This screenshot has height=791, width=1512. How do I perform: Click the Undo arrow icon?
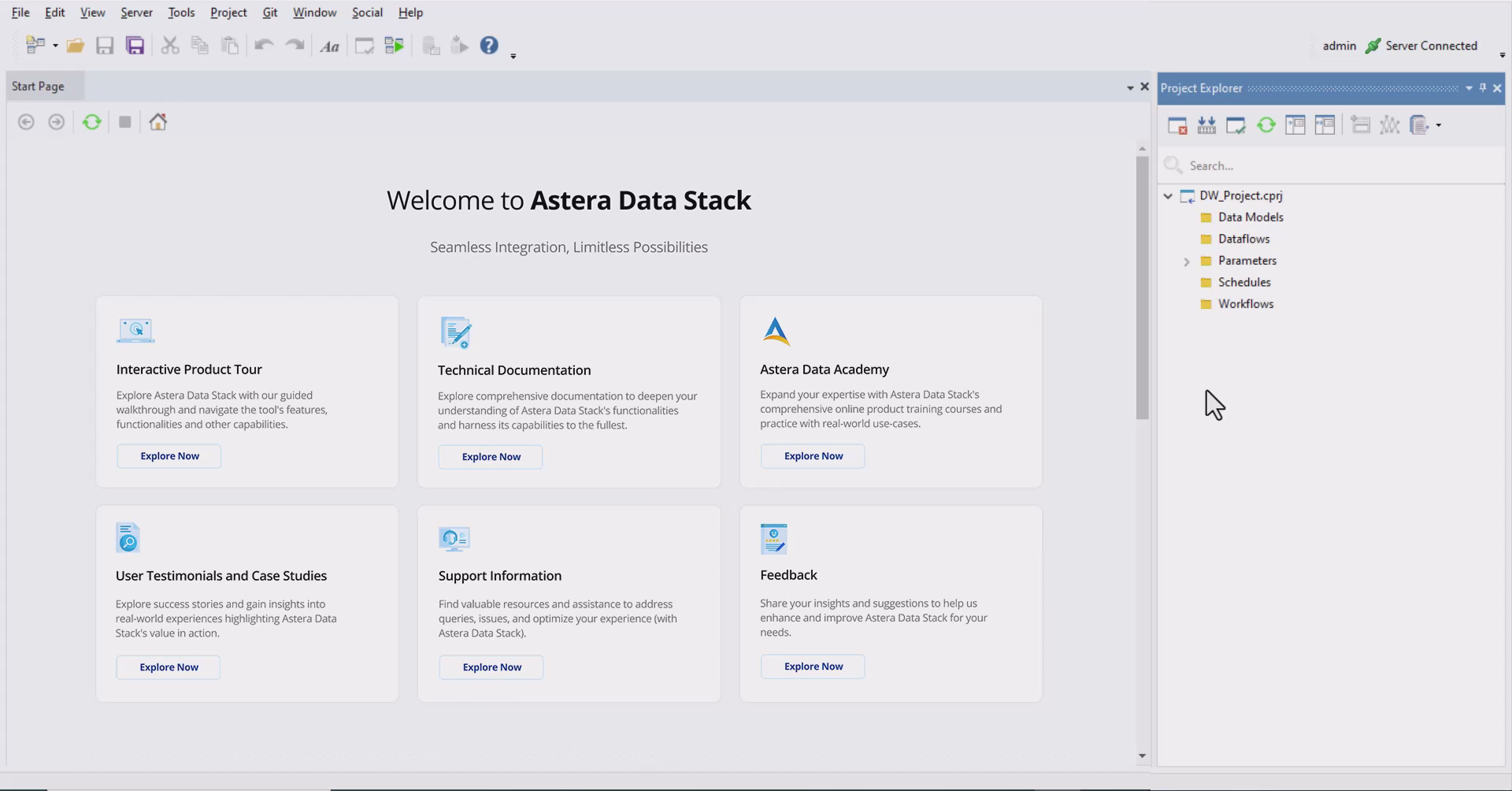264,46
